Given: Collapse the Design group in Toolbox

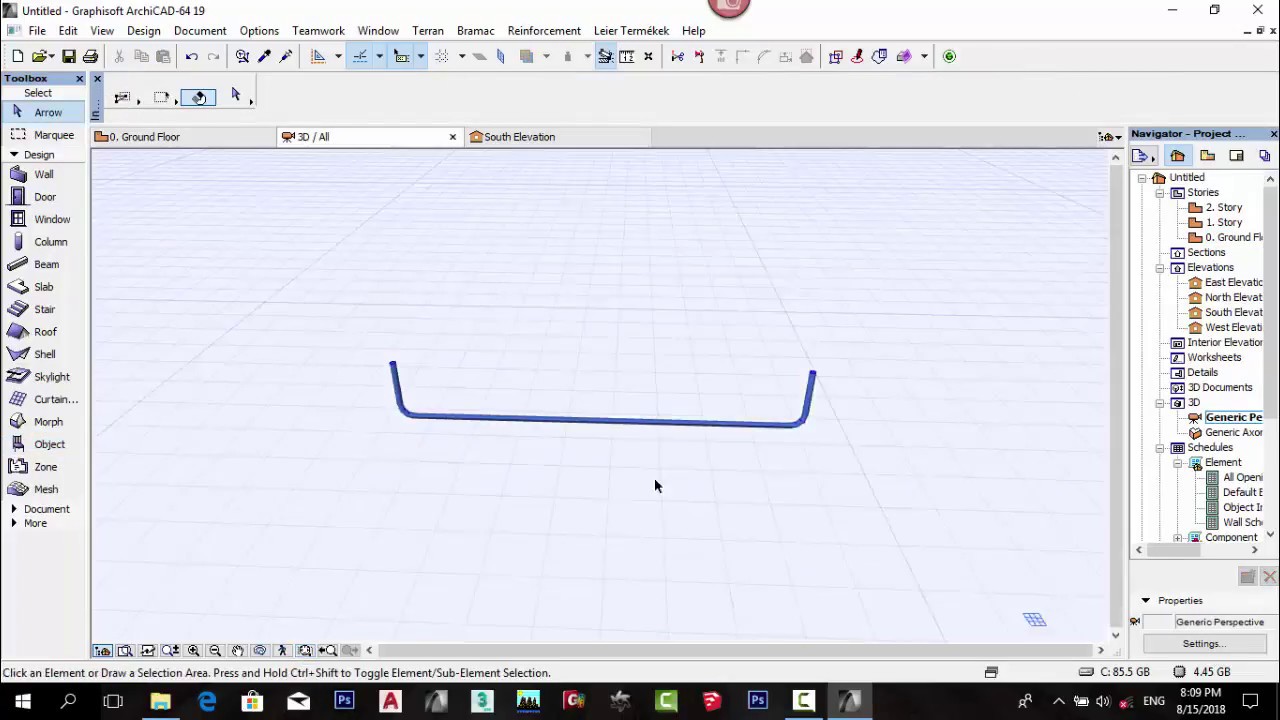Looking at the screenshot, I should (x=14, y=155).
